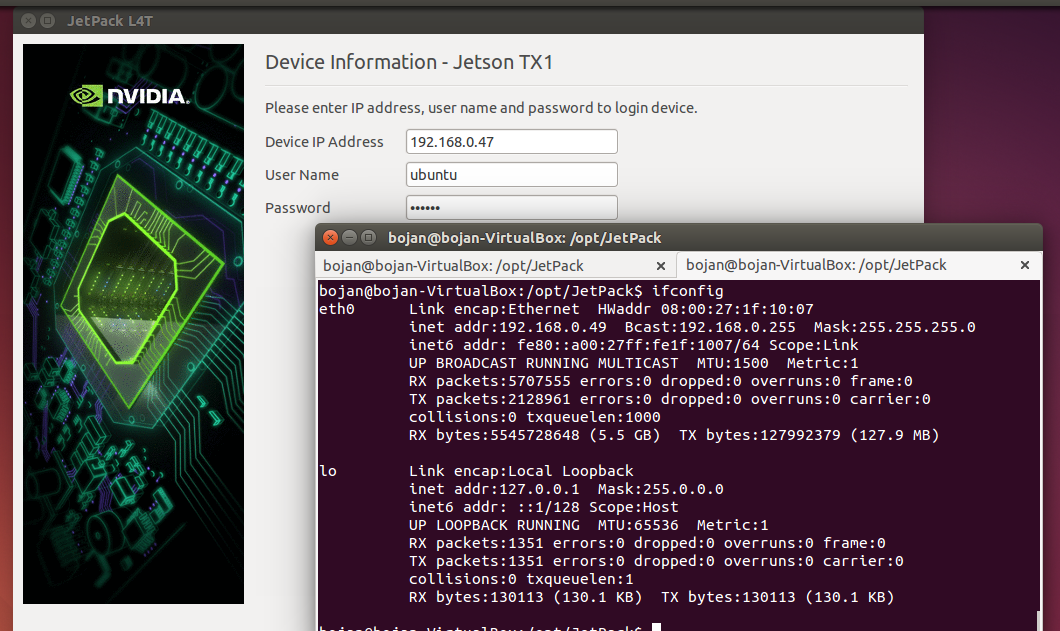Click 'UP BROADCAST RUNNING MULTICAST' line

[544, 363]
